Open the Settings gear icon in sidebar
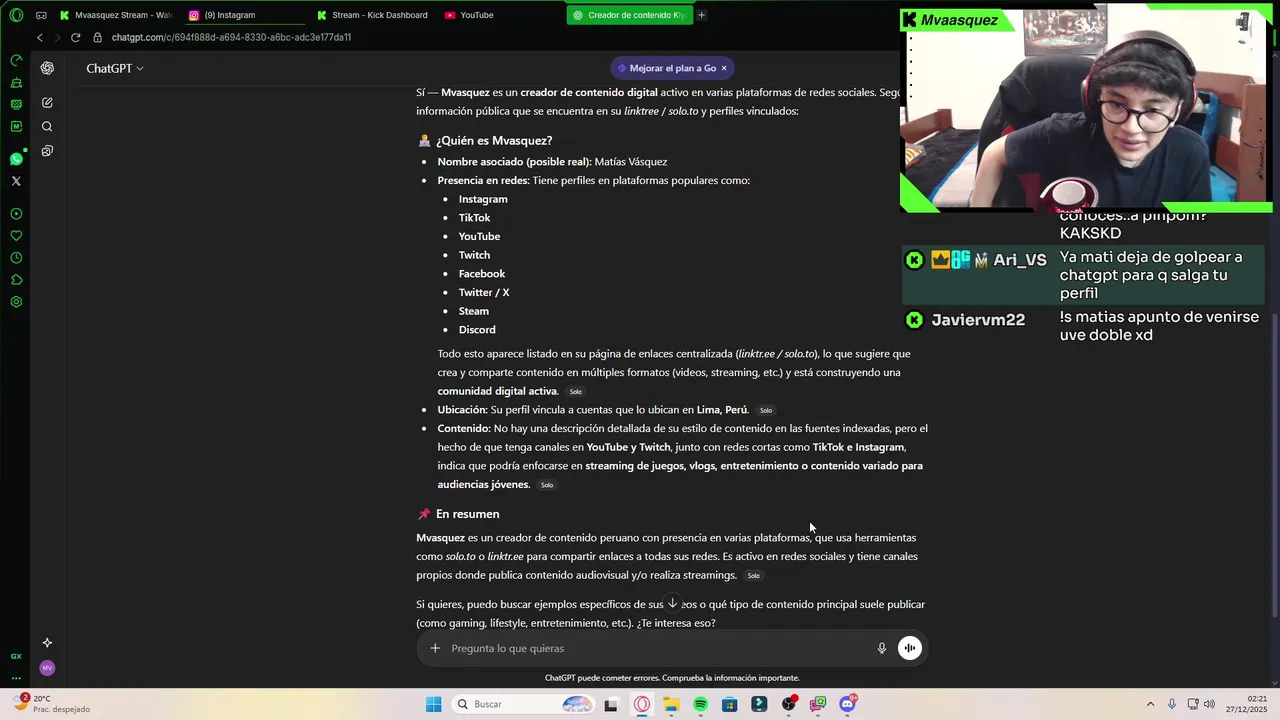Viewport: 1280px width, 720px height. click(x=16, y=302)
